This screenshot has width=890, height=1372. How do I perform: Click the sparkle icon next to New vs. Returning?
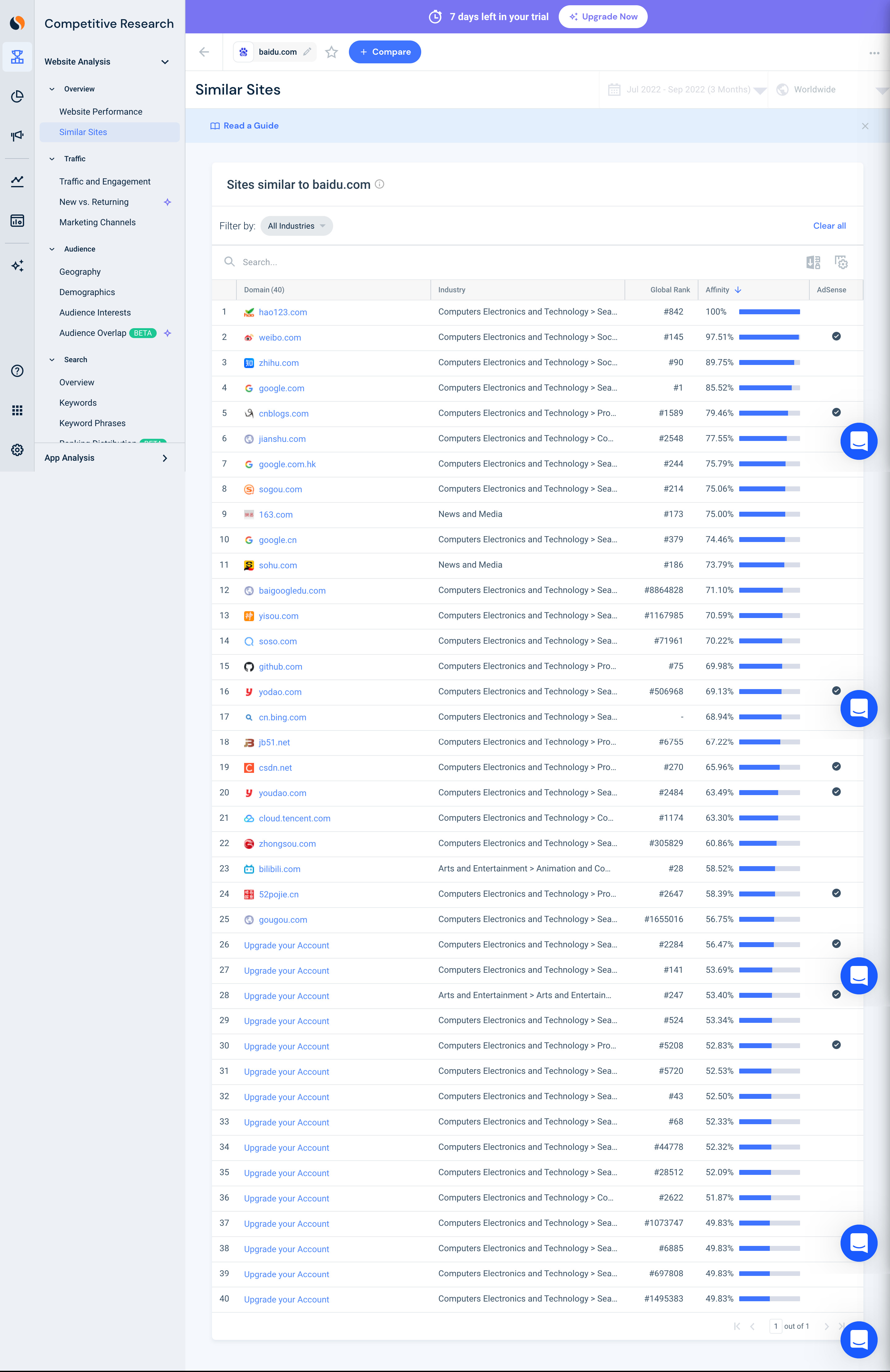(168, 202)
